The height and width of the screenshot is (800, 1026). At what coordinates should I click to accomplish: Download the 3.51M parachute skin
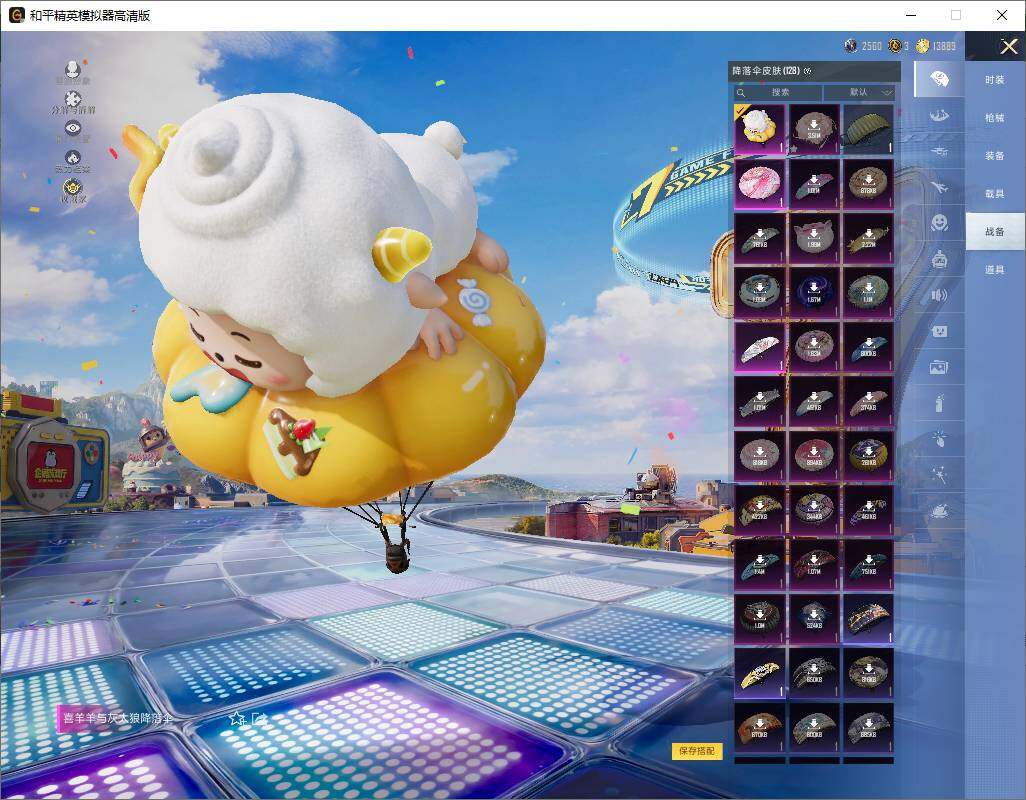[x=813, y=130]
